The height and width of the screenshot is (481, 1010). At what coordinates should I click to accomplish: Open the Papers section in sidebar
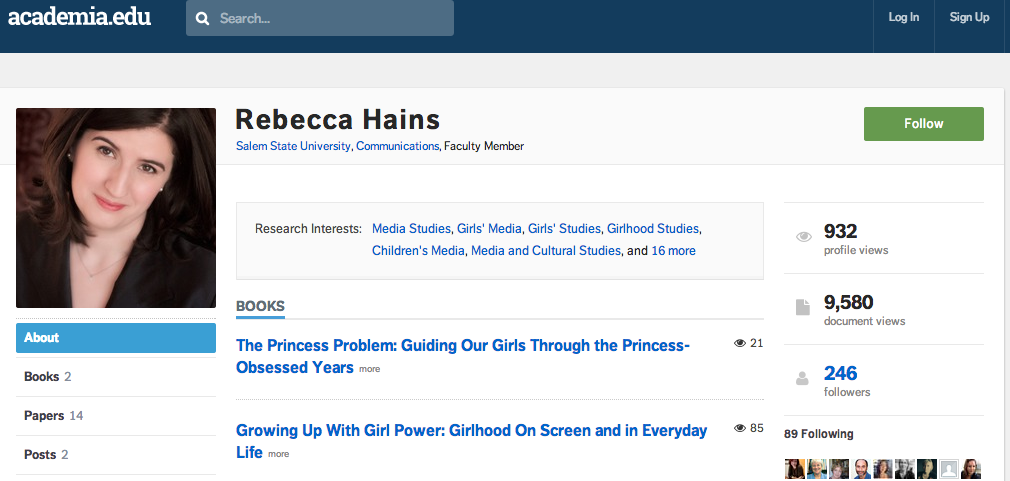point(53,416)
